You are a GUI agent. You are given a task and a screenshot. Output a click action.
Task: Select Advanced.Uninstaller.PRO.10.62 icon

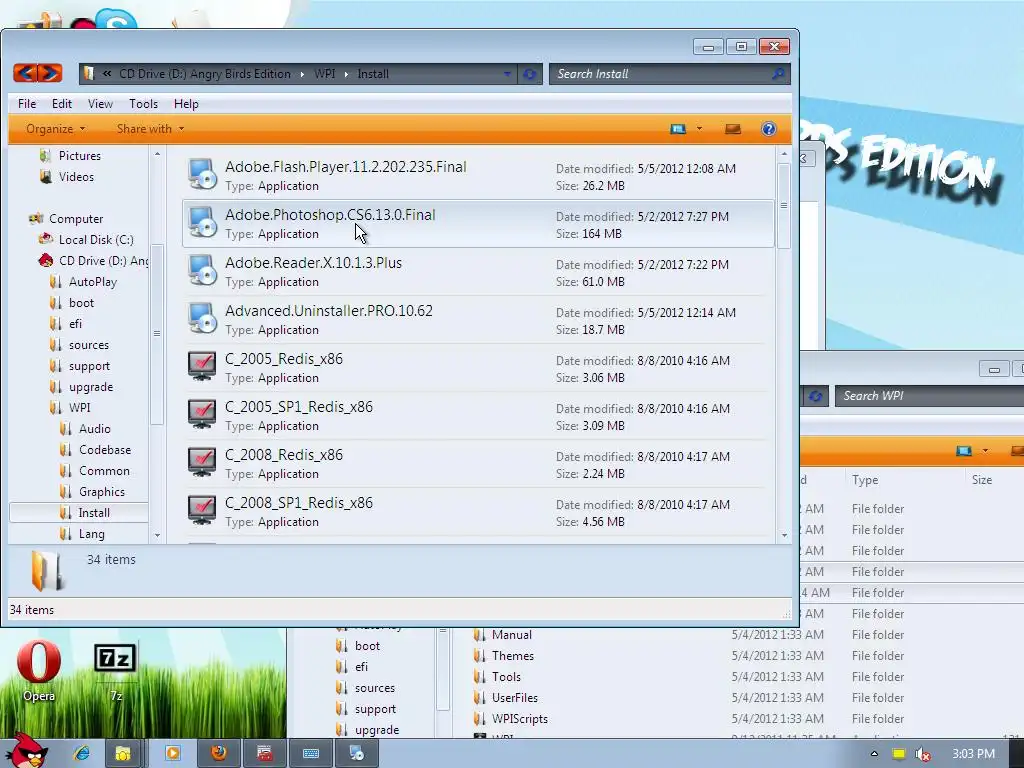pyautogui.click(x=202, y=318)
